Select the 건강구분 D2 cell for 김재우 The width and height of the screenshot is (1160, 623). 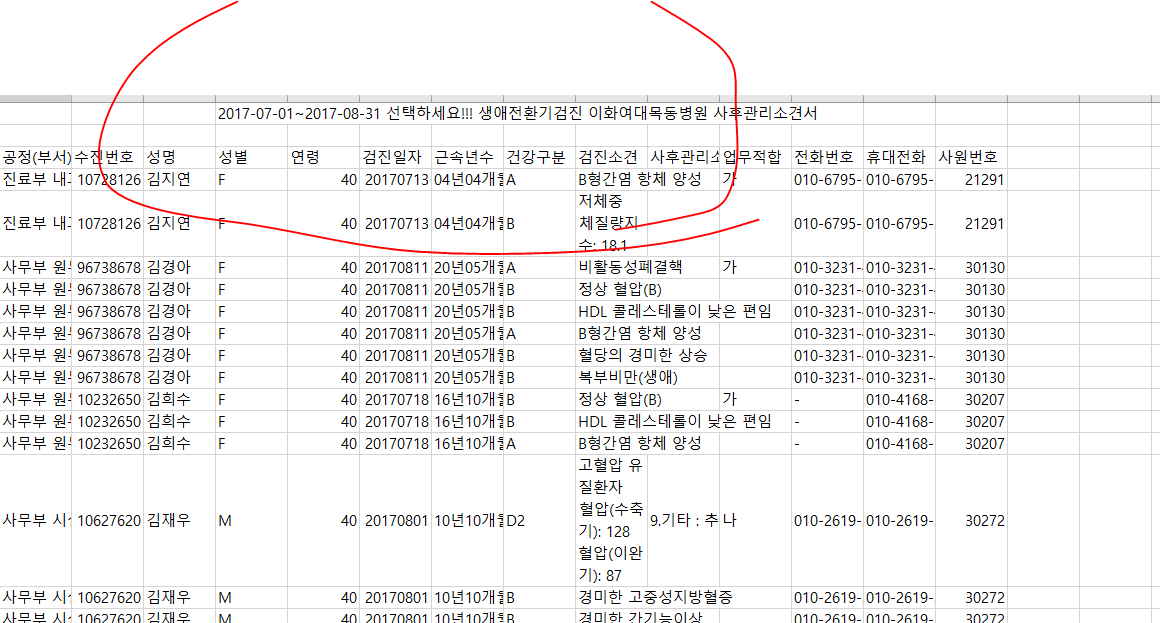539,520
